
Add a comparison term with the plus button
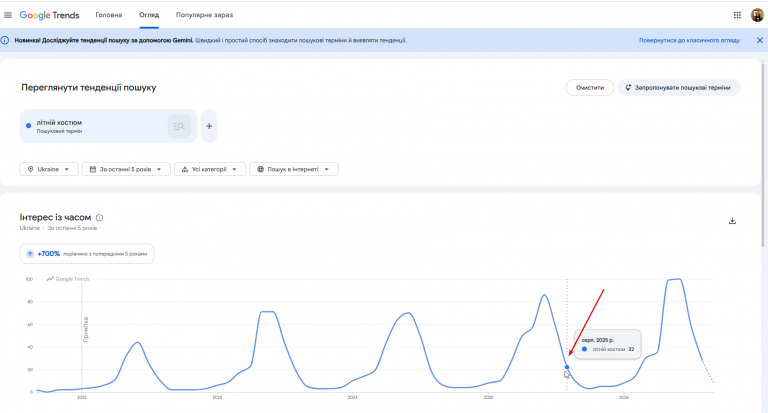click(209, 126)
